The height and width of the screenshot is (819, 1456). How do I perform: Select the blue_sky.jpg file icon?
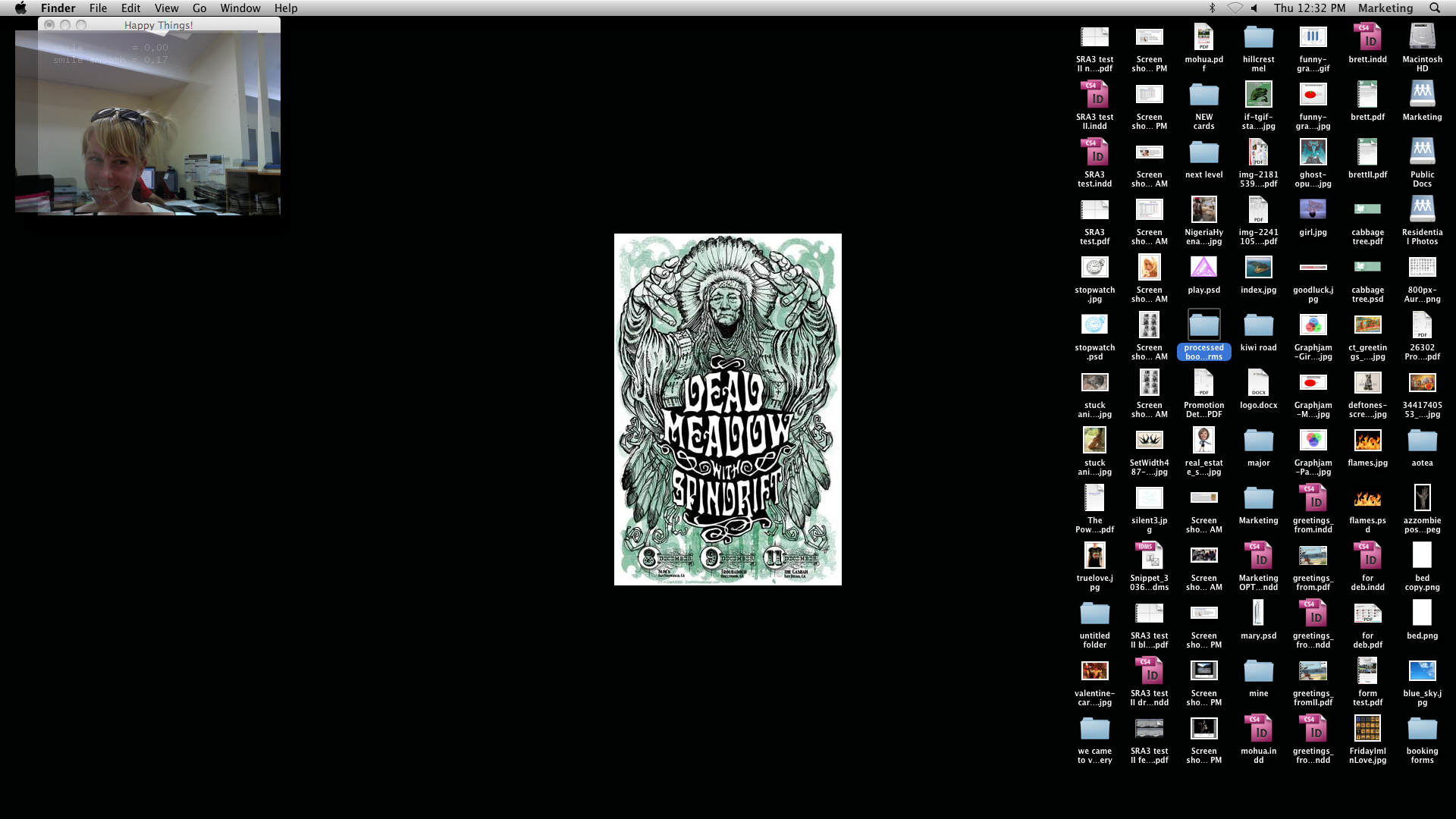[x=1422, y=671]
